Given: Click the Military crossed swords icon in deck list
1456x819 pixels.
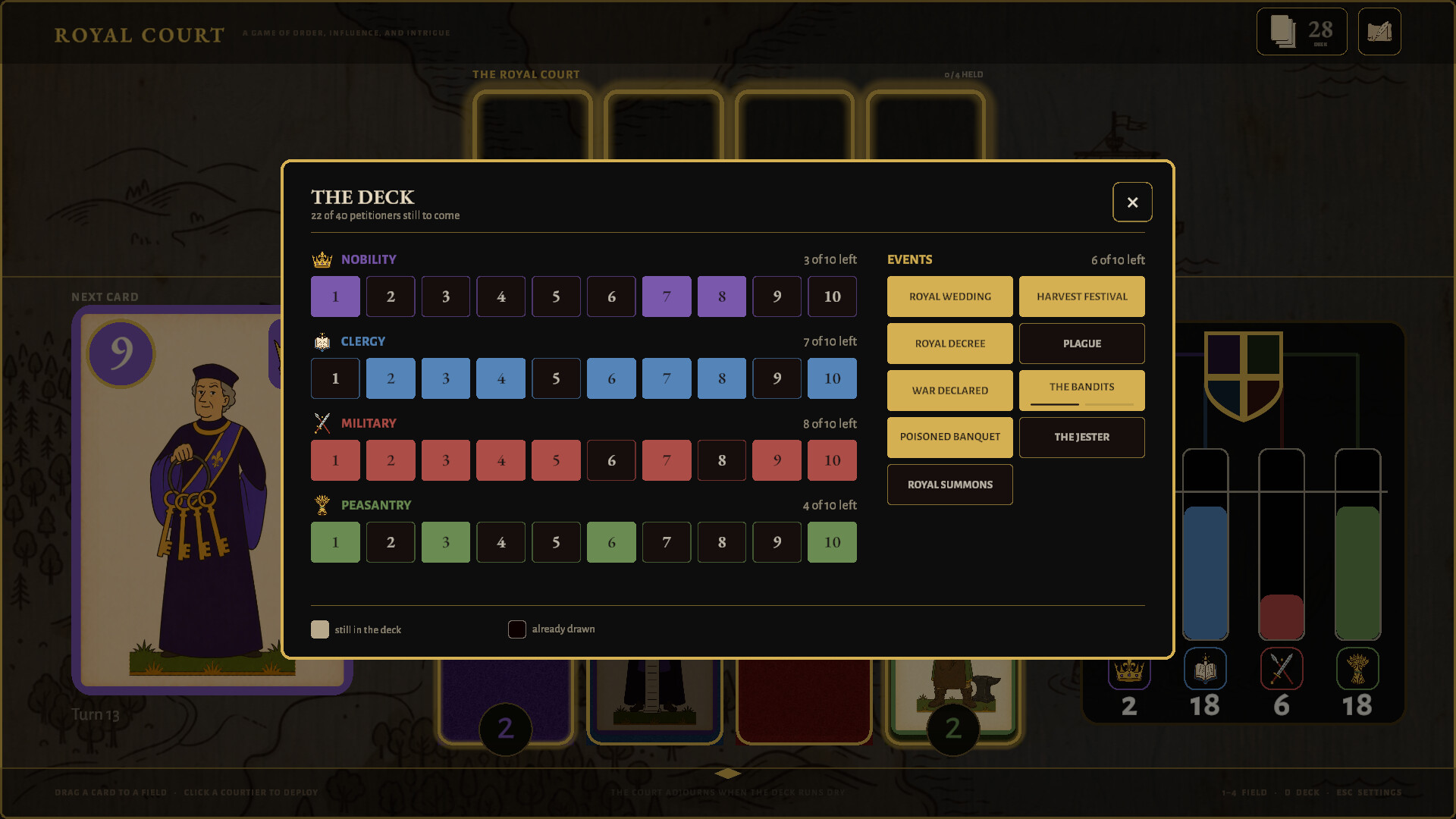Looking at the screenshot, I should coord(322,423).
